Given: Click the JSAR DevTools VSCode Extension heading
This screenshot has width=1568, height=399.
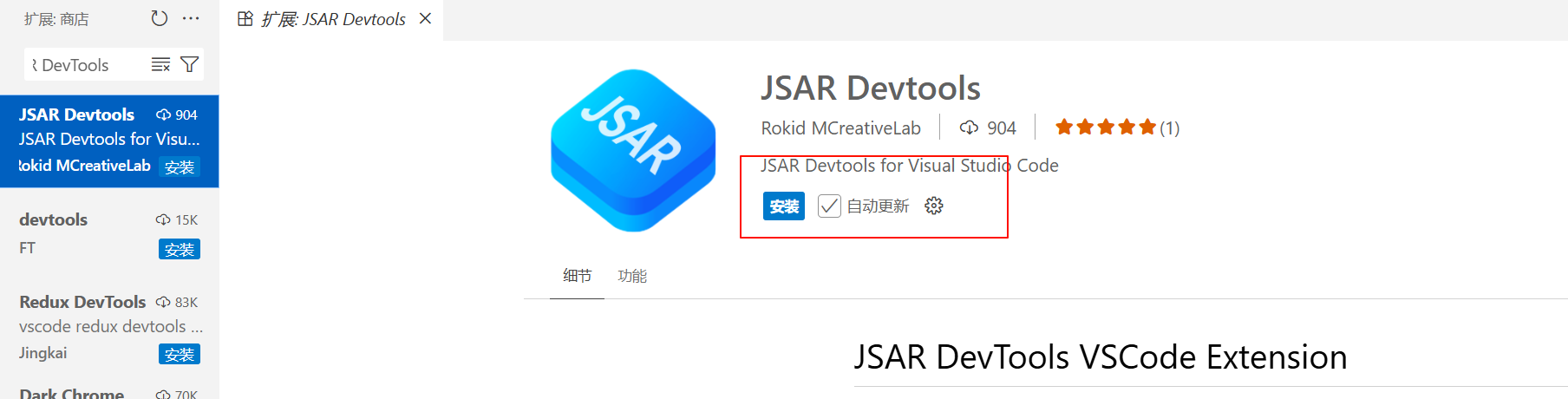Looking at the screenshot, I should (x=1101, y=357).
